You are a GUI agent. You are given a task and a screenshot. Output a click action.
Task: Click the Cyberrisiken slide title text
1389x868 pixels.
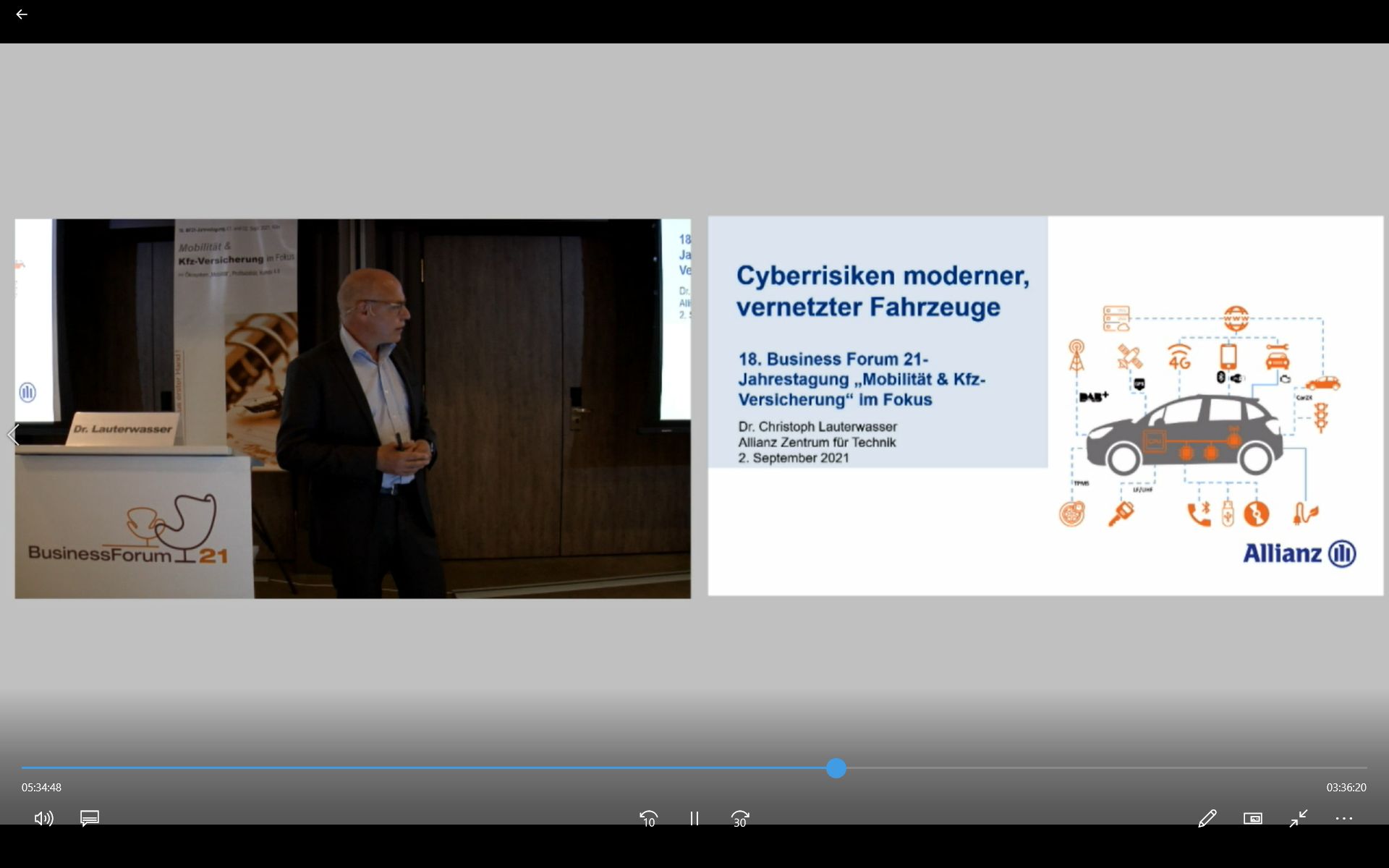pos(882,291)
